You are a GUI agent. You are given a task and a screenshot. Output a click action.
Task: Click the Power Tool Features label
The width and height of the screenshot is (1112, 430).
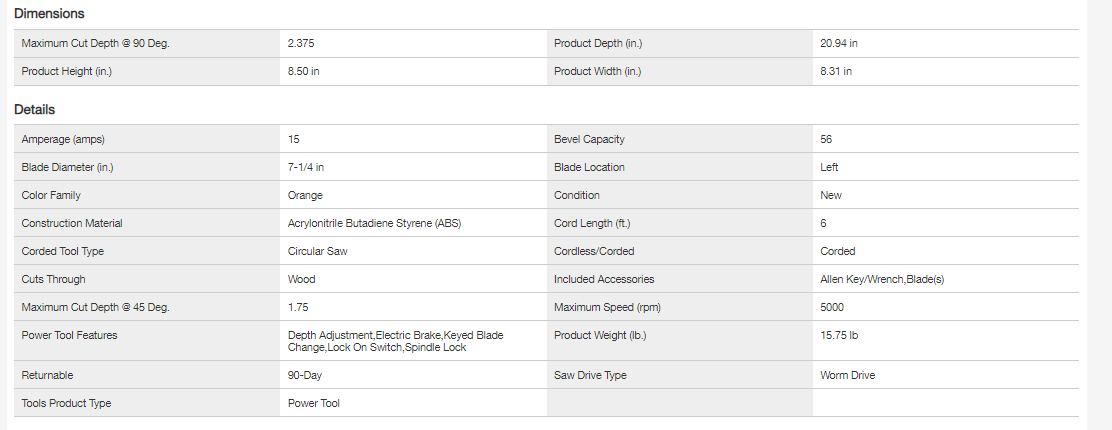(69, 336)
